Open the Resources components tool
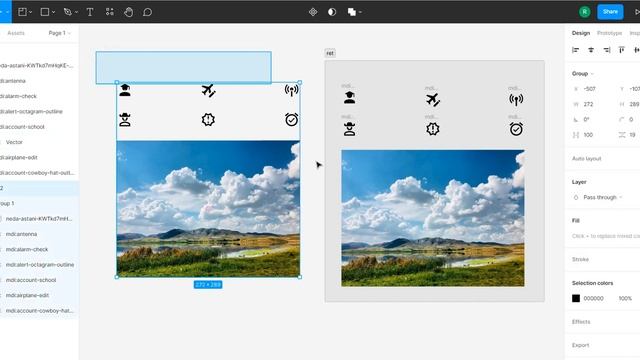 click(x=109, y=12)
